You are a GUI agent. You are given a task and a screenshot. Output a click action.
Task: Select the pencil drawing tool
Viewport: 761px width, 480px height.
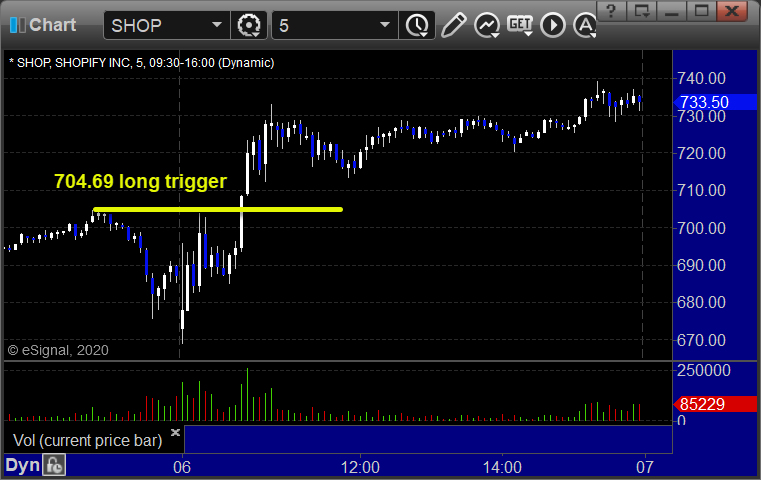tap(454, 25)
